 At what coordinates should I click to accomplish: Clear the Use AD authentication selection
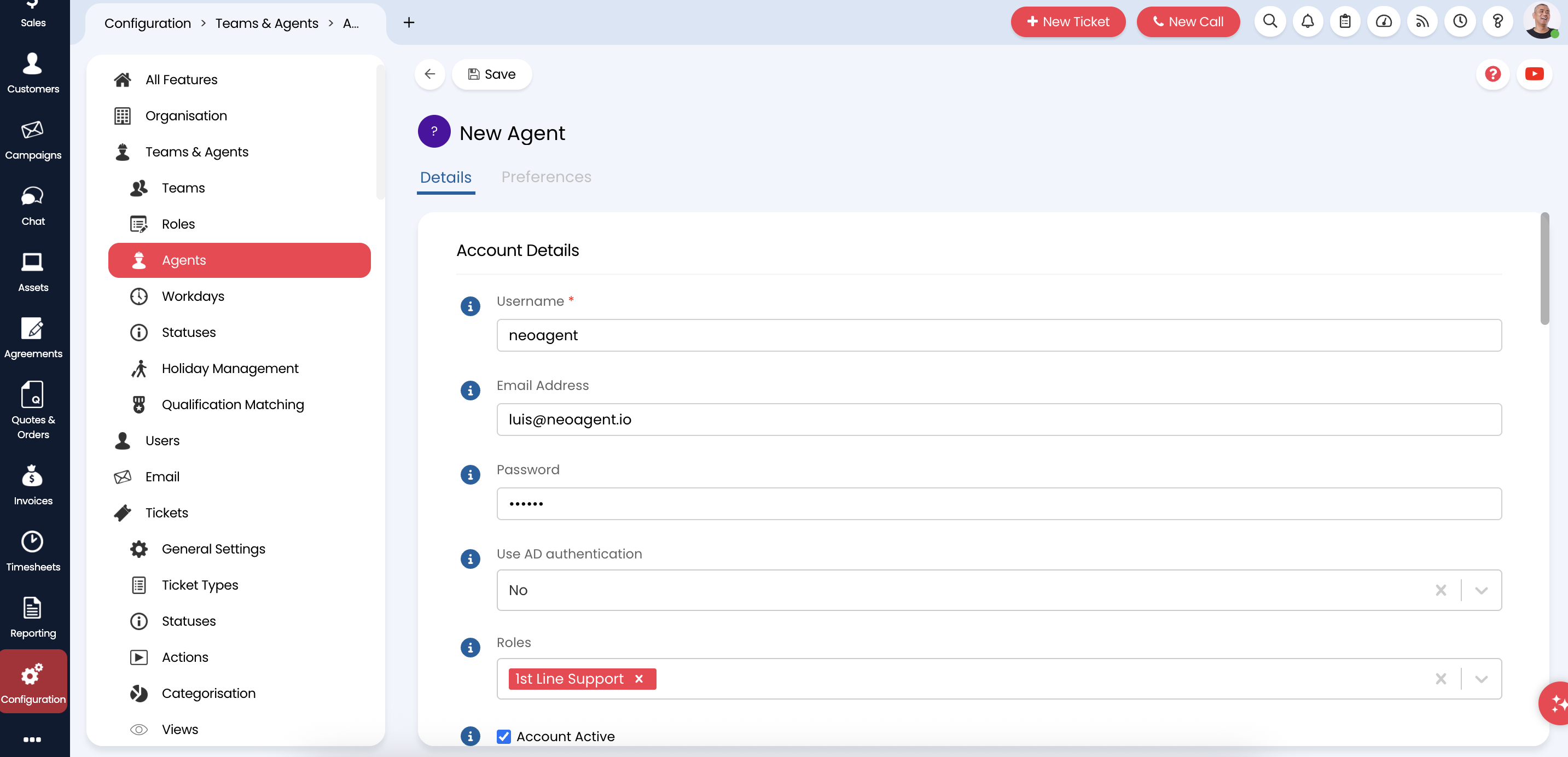(1441, 590)
